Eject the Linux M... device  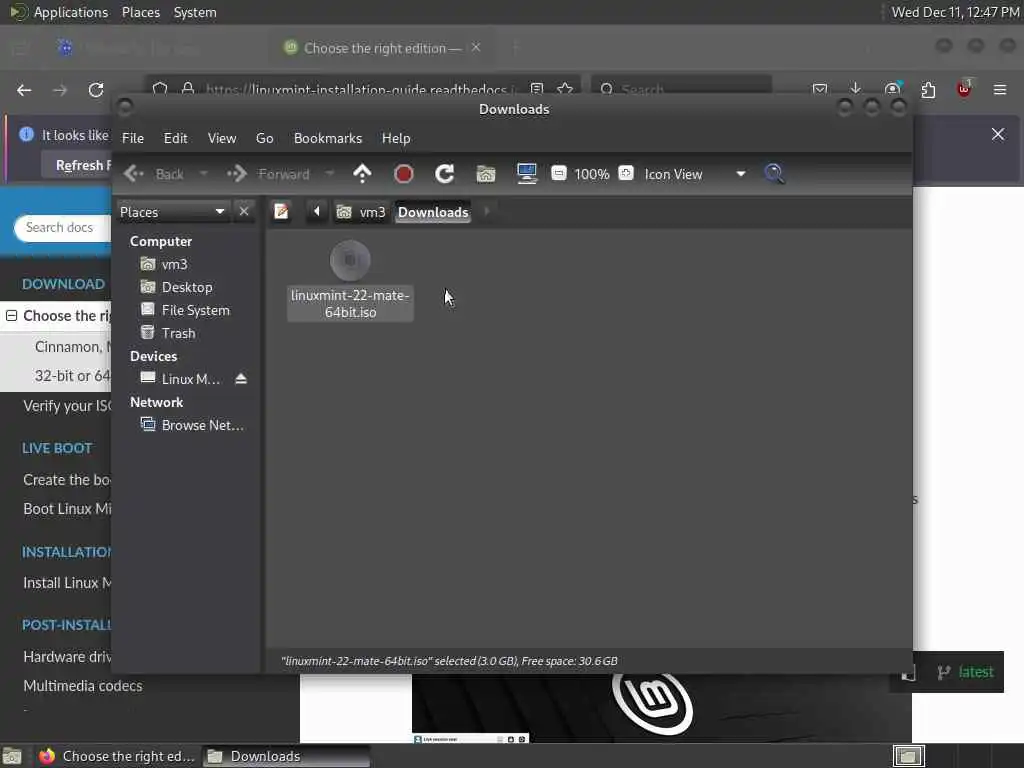[241, 379]
